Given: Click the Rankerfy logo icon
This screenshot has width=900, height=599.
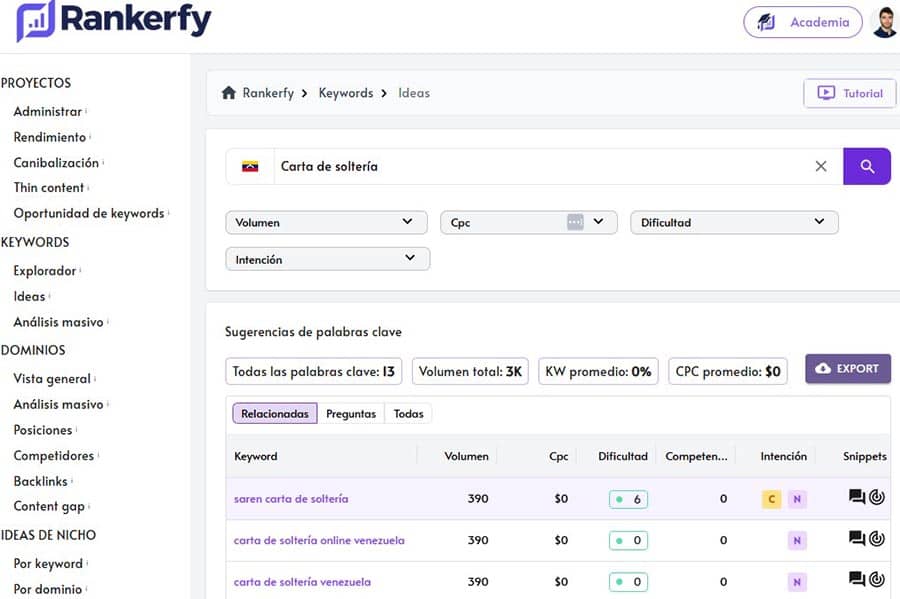Looking at the screenshot, I should pyautogui.click(x=36, y=21).
